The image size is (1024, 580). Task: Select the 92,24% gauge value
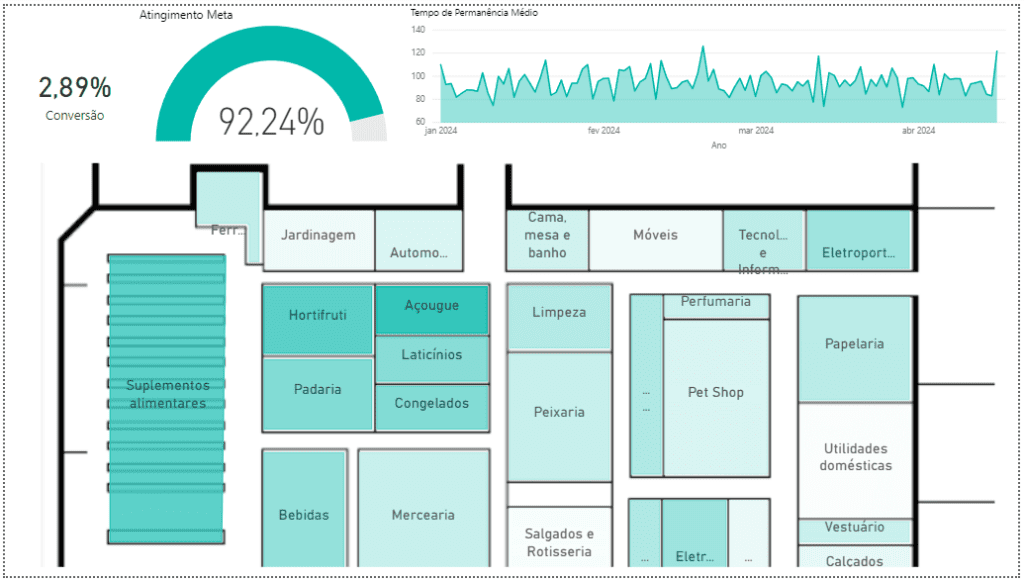pos(271,121)
